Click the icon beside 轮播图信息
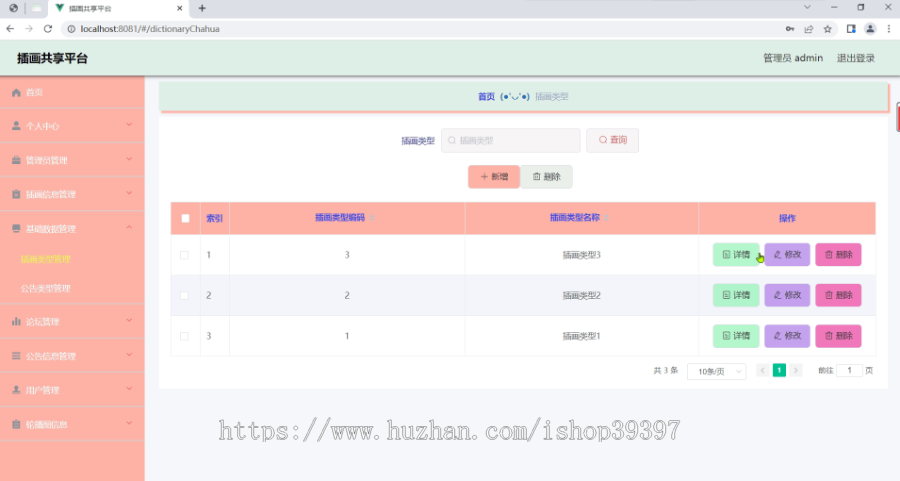Viewport: 900px width, 481px height. click(x=16, y=424)
